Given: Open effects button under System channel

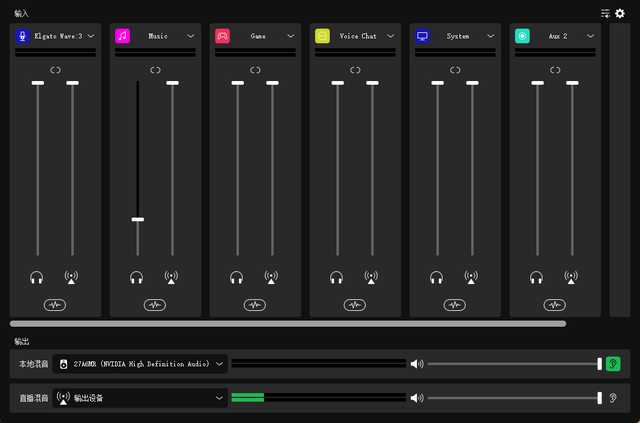Looking at the screenshot, I should pos(455,305).
